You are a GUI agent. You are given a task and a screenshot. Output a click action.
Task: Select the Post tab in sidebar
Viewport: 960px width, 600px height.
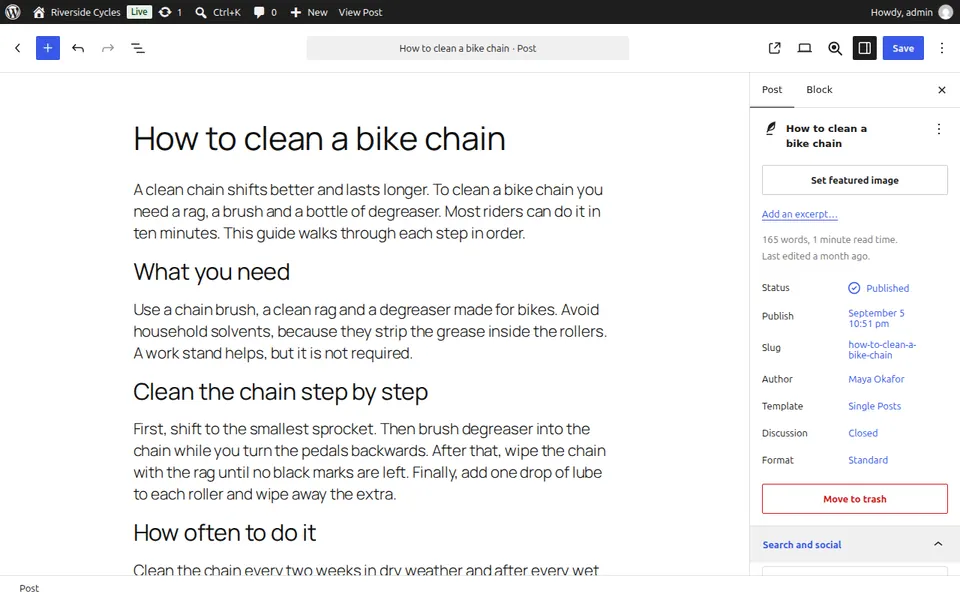[x=772, y=90]
